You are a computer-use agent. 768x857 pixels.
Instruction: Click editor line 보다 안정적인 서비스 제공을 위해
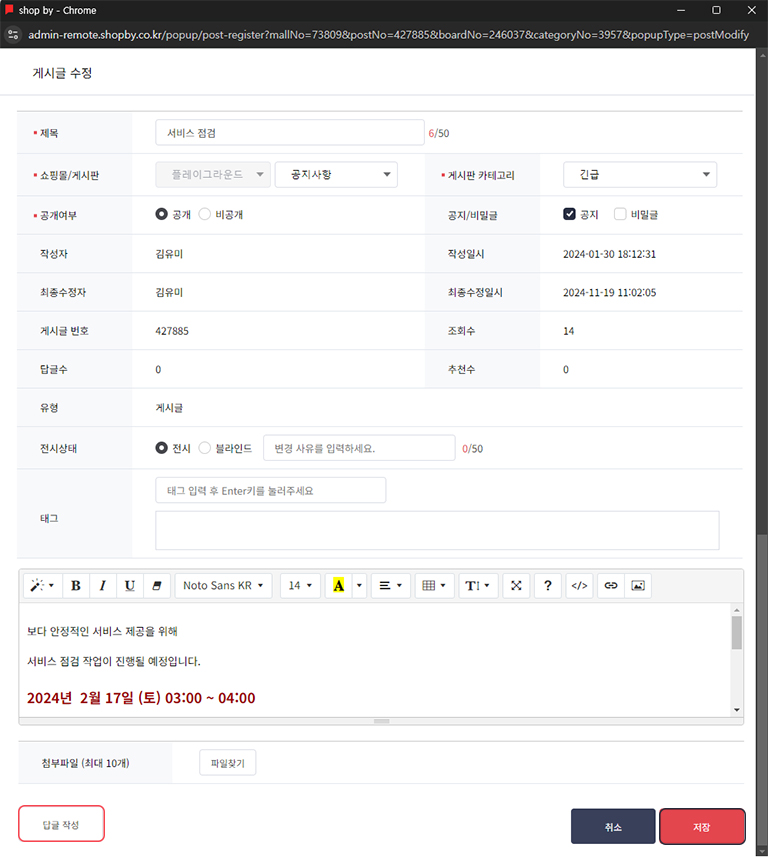[x=102, y=631]
